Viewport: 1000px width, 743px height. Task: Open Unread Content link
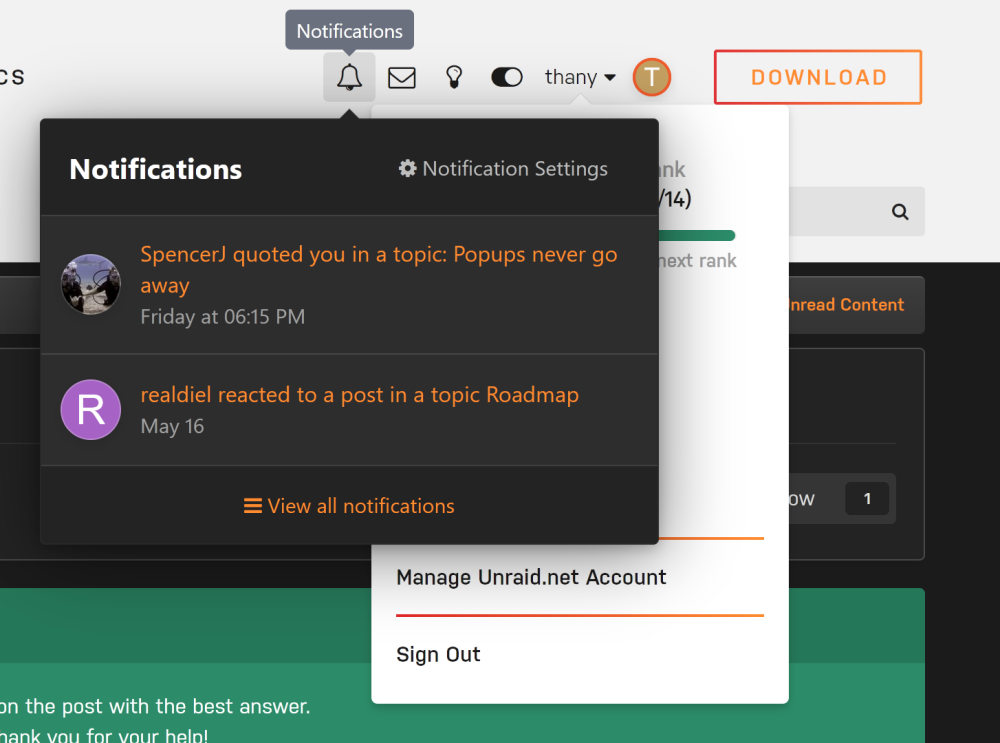845,305
